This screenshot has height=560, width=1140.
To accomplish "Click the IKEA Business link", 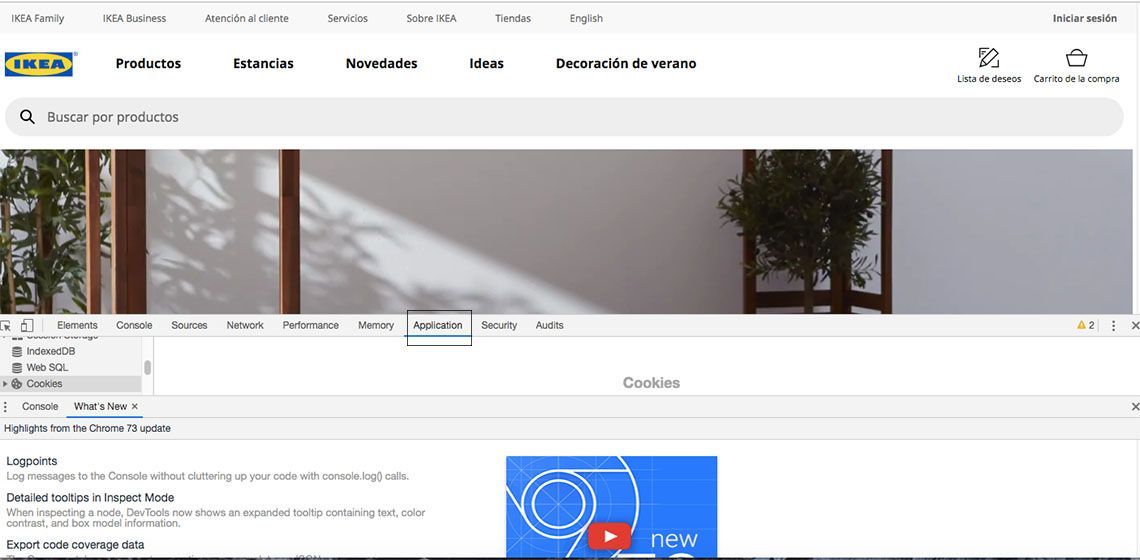I will 135,18.
